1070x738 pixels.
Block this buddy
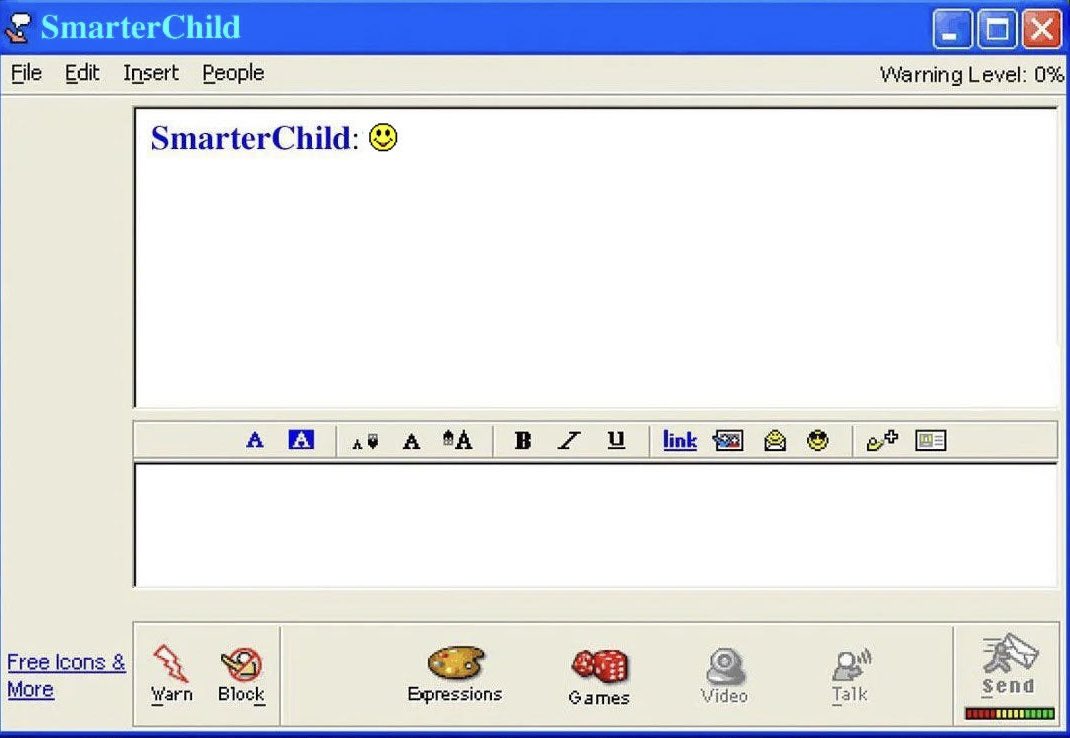(x=242, y=675)
